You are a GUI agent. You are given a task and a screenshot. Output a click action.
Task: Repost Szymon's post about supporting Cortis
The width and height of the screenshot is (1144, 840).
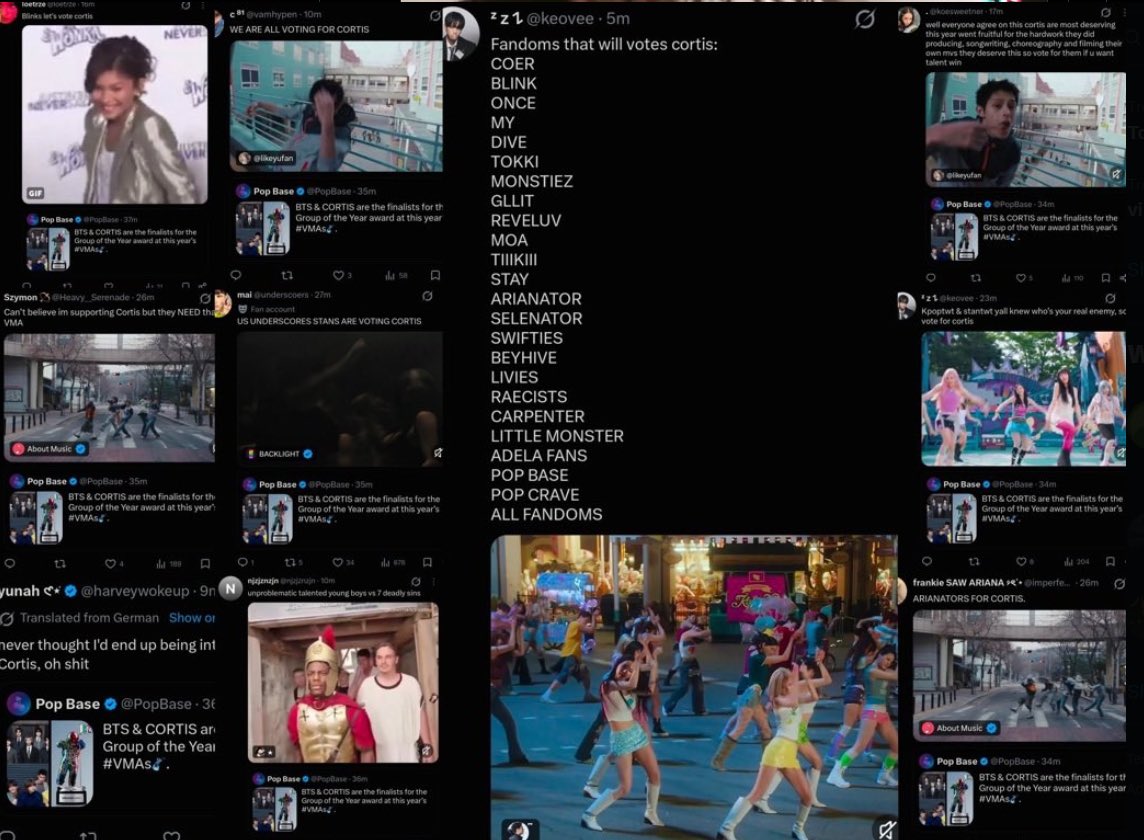tap(61, 563)
